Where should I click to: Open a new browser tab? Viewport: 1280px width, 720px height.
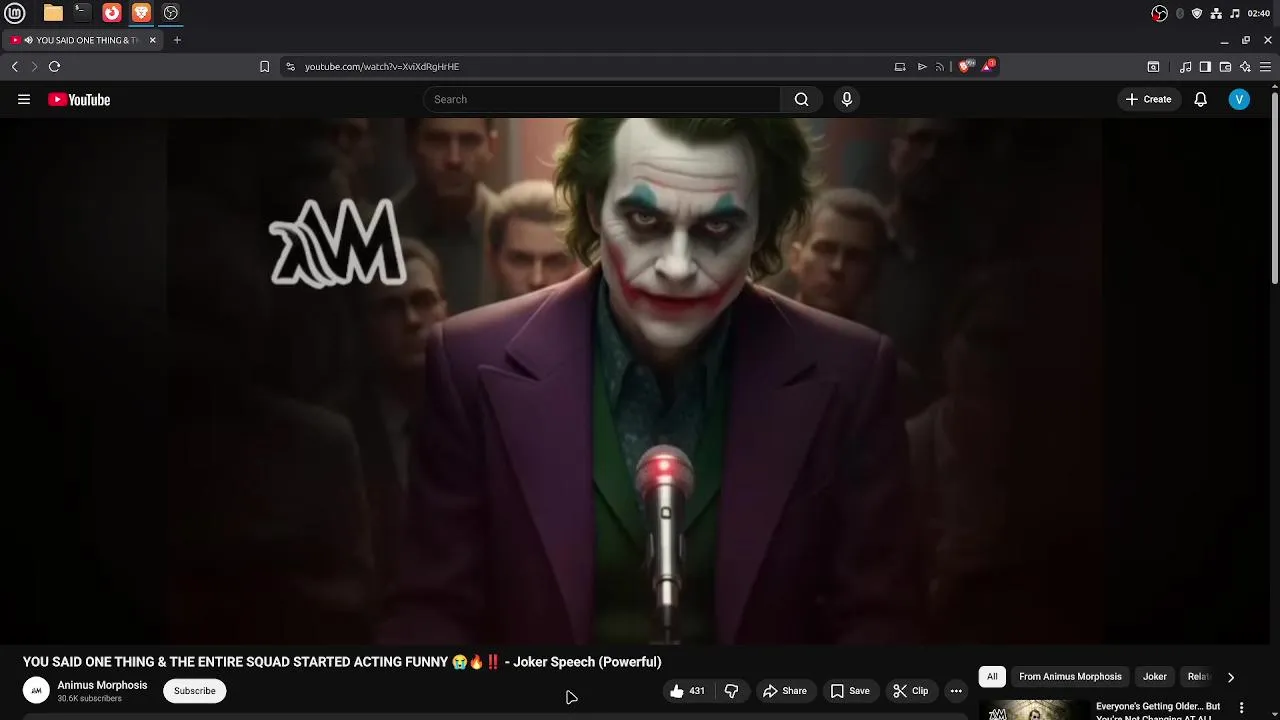(177, 40)
